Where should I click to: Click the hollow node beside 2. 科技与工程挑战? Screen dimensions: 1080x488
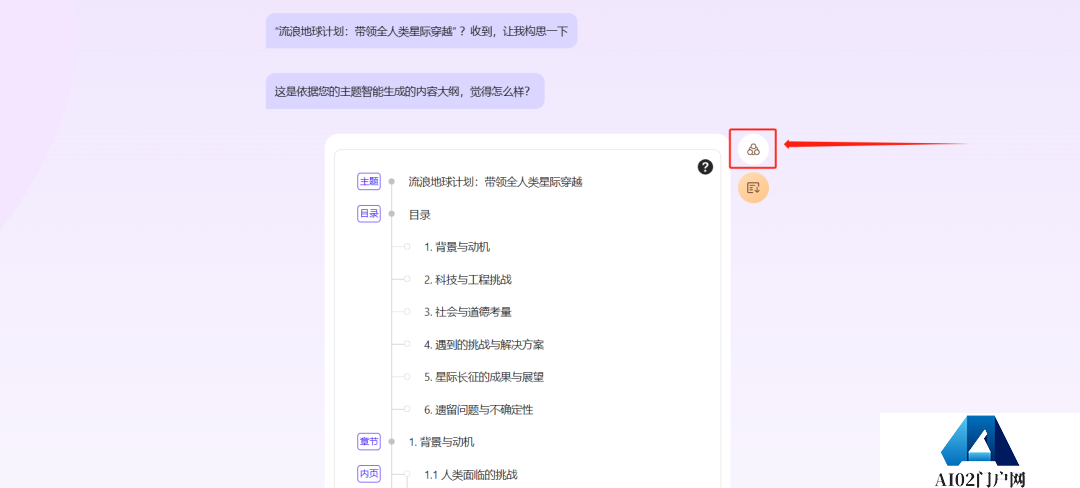coord(407,279)
